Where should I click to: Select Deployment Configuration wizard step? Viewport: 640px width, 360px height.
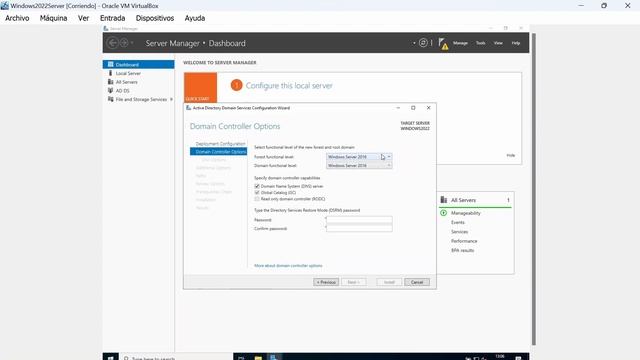pyautogui.click(x=220, y=144)
